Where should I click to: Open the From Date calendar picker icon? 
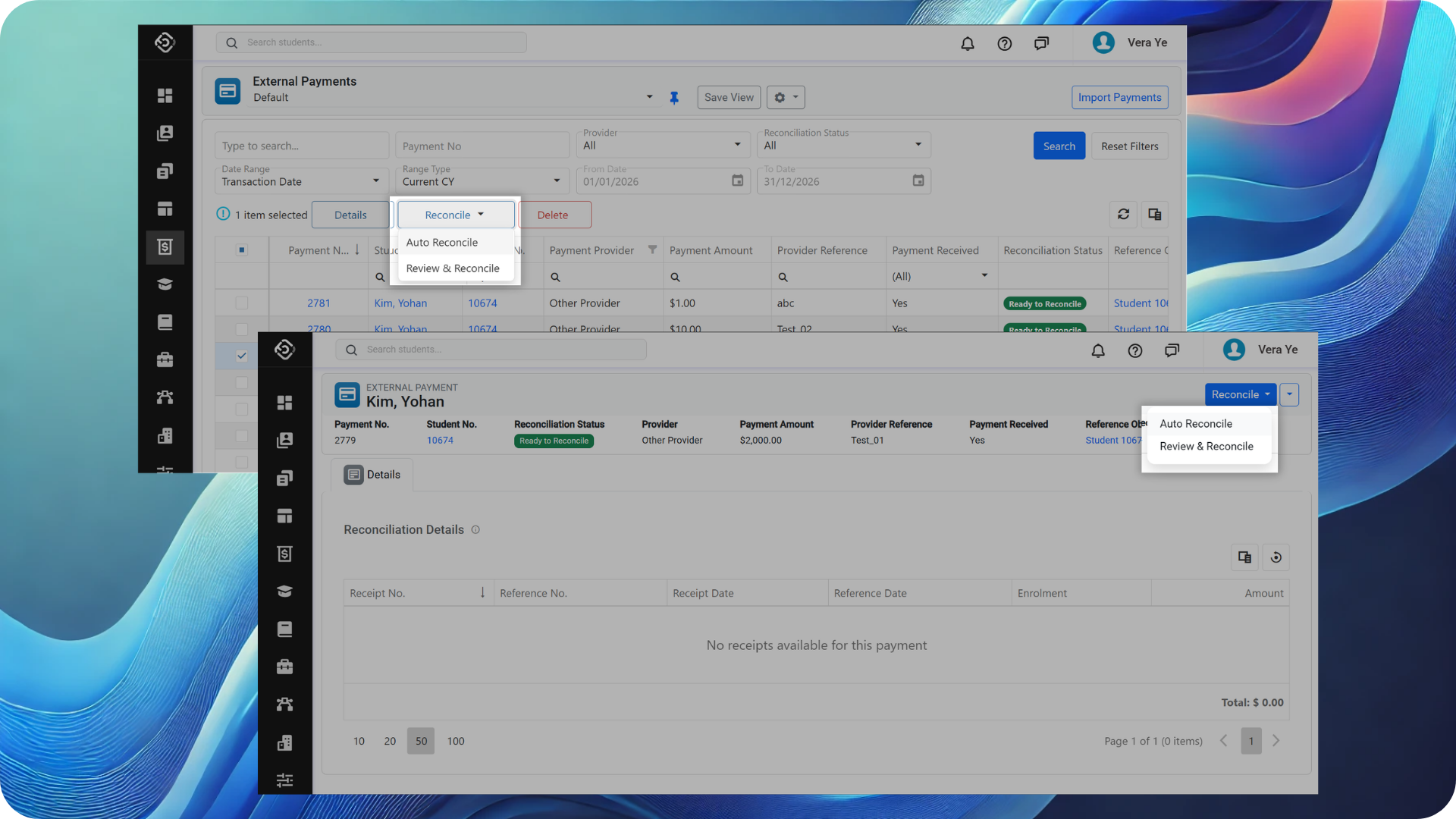(x=737, y=181)
